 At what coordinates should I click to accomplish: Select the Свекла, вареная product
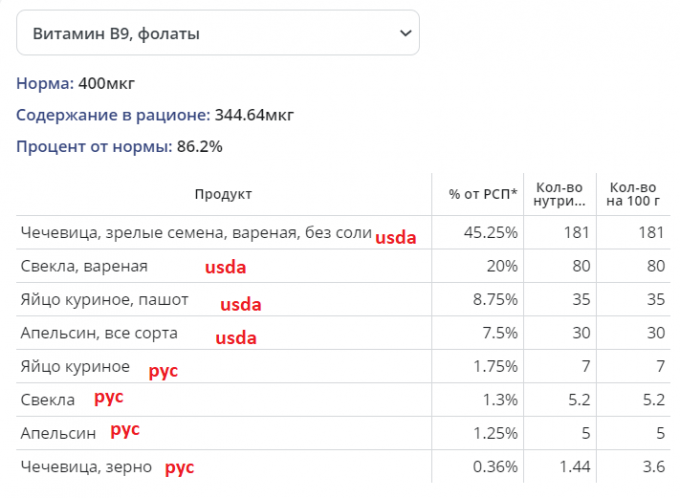(84, 266)
